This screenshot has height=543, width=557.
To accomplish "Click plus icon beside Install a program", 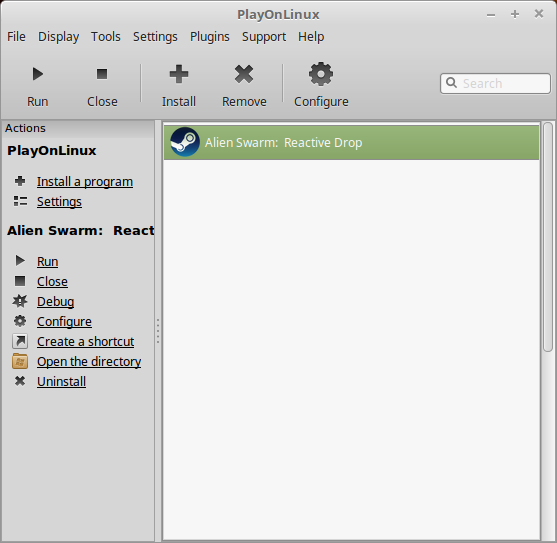I will point(20,181).
